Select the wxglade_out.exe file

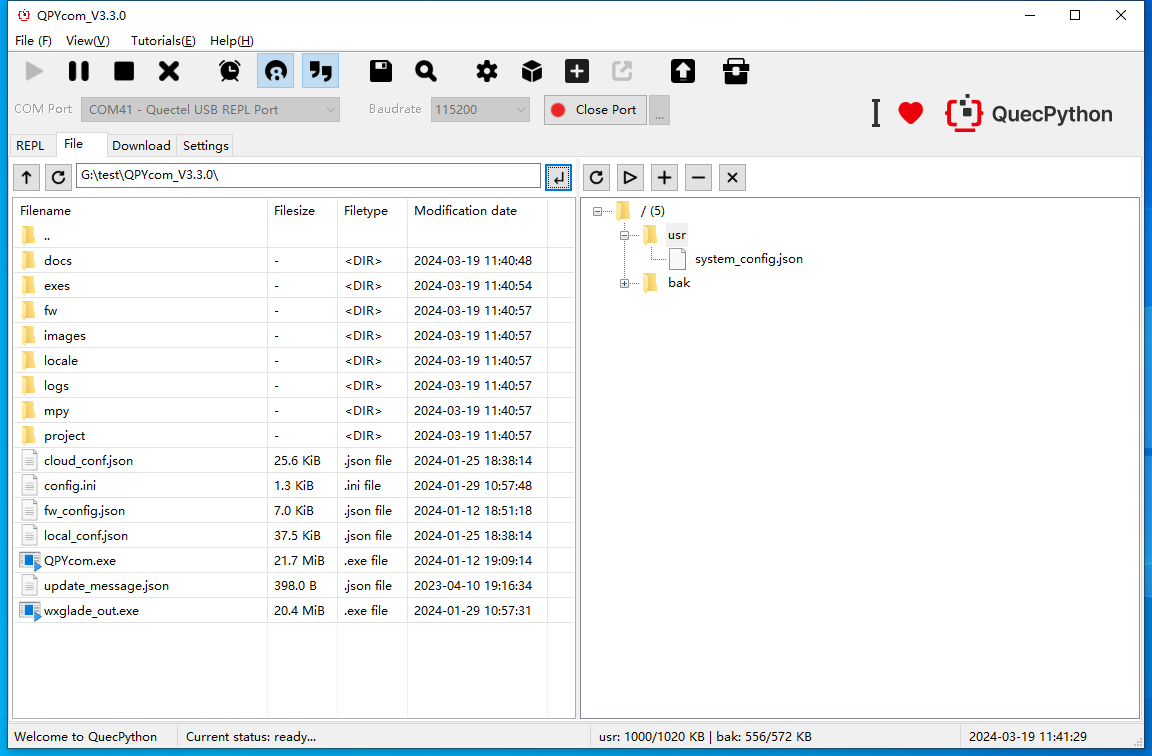[294, 611]
